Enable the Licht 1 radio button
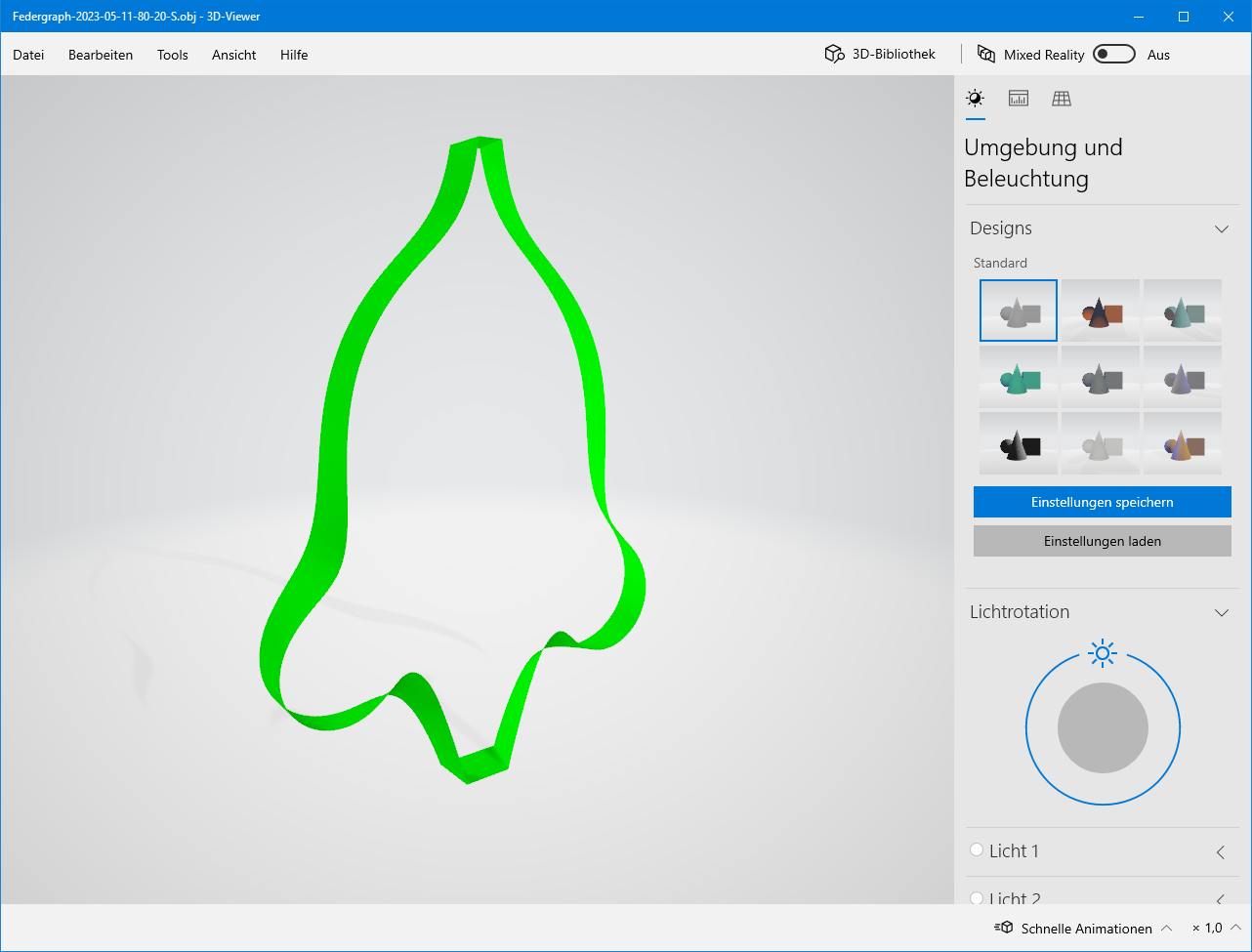 coord(977,850)
